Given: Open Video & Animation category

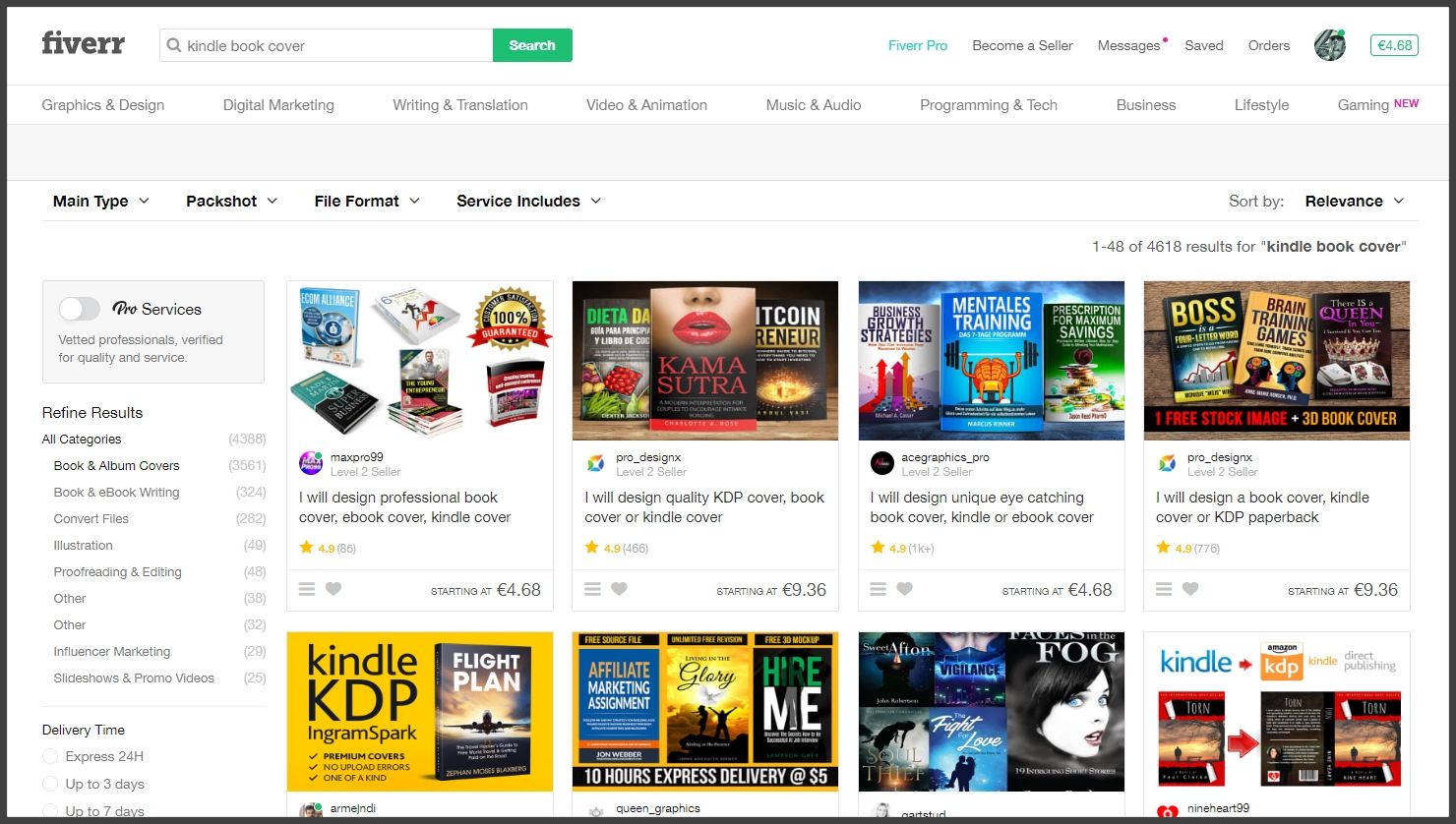Looking at the screenshot, I should [646, 105].
